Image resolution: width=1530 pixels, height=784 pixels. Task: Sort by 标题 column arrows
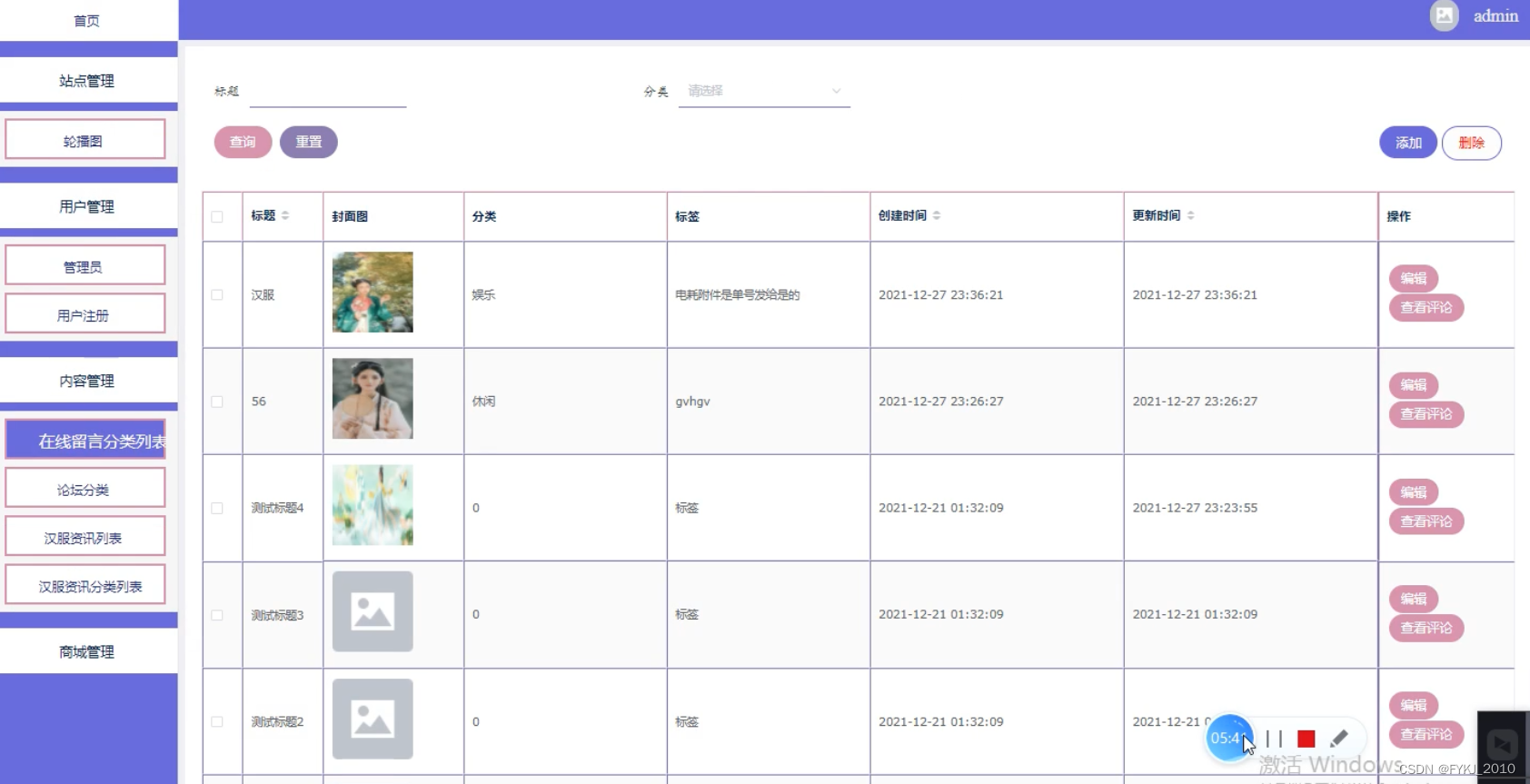(x=285, y=215)
